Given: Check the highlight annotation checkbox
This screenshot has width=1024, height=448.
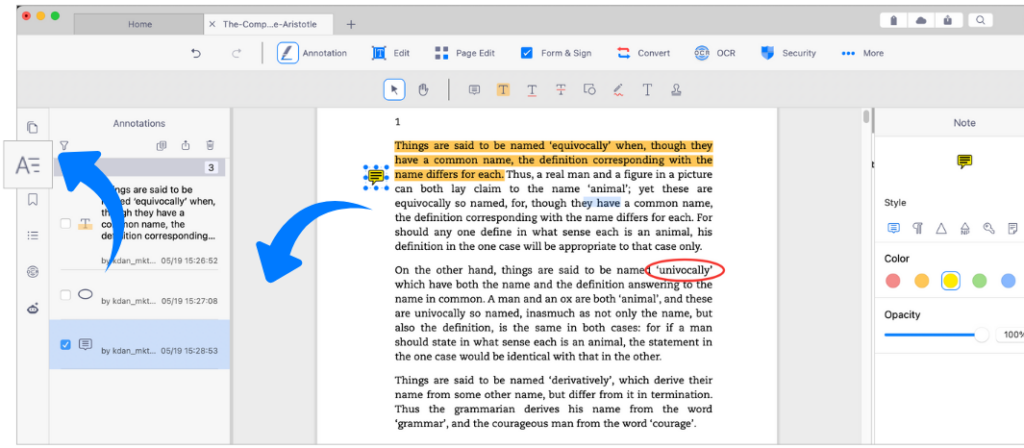Looking at the screenshot, I should [65, 224].
